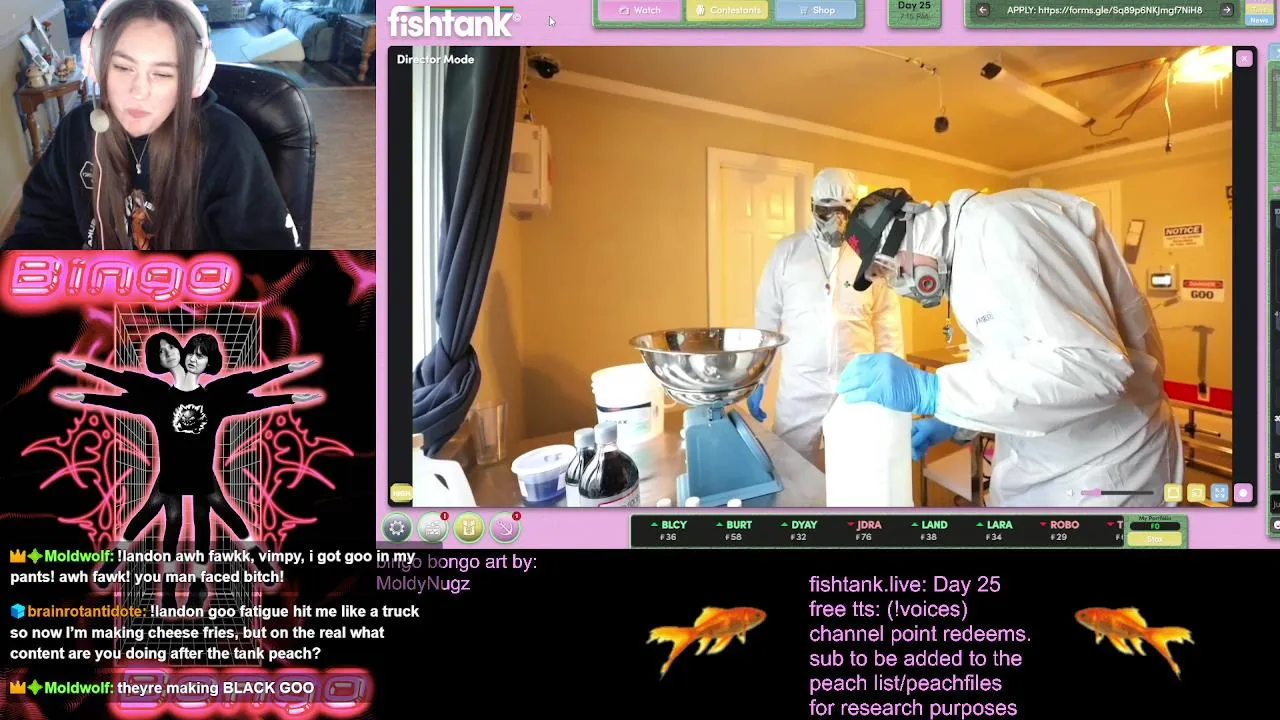Click the second yellow stacked-layers player icon

tap(1196, 493)
